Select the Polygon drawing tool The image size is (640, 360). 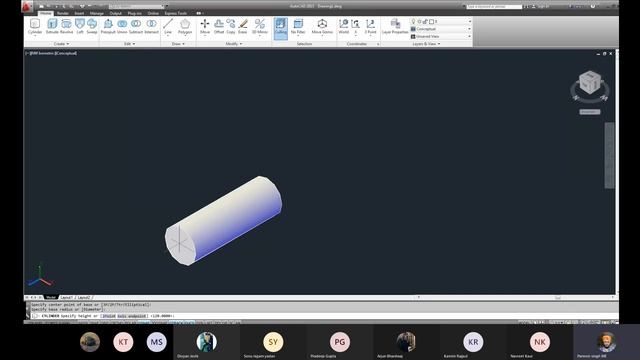pyautogui.click(x=185, y=27)
